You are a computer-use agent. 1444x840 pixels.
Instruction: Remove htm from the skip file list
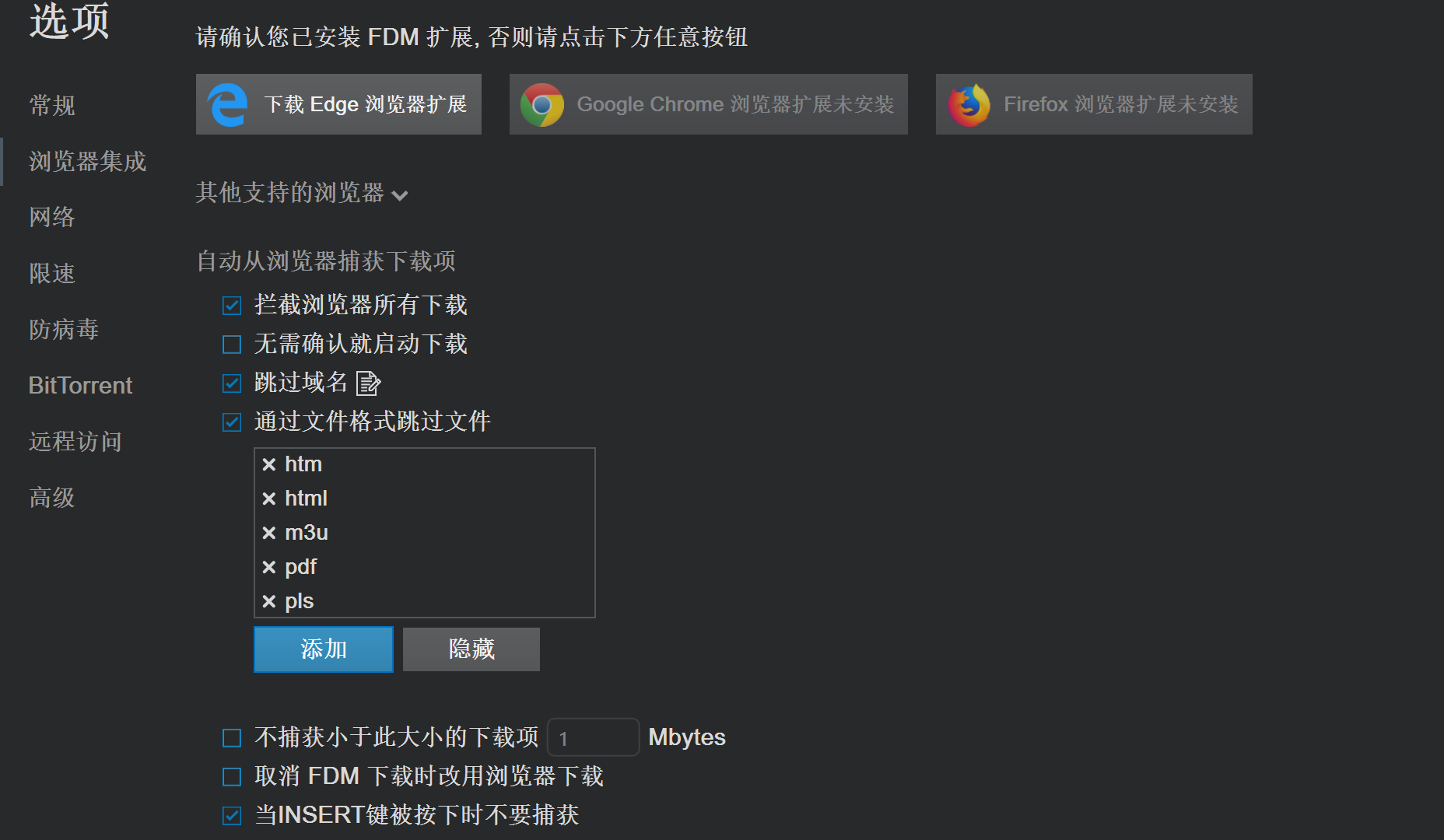click(x=269, y=464)
